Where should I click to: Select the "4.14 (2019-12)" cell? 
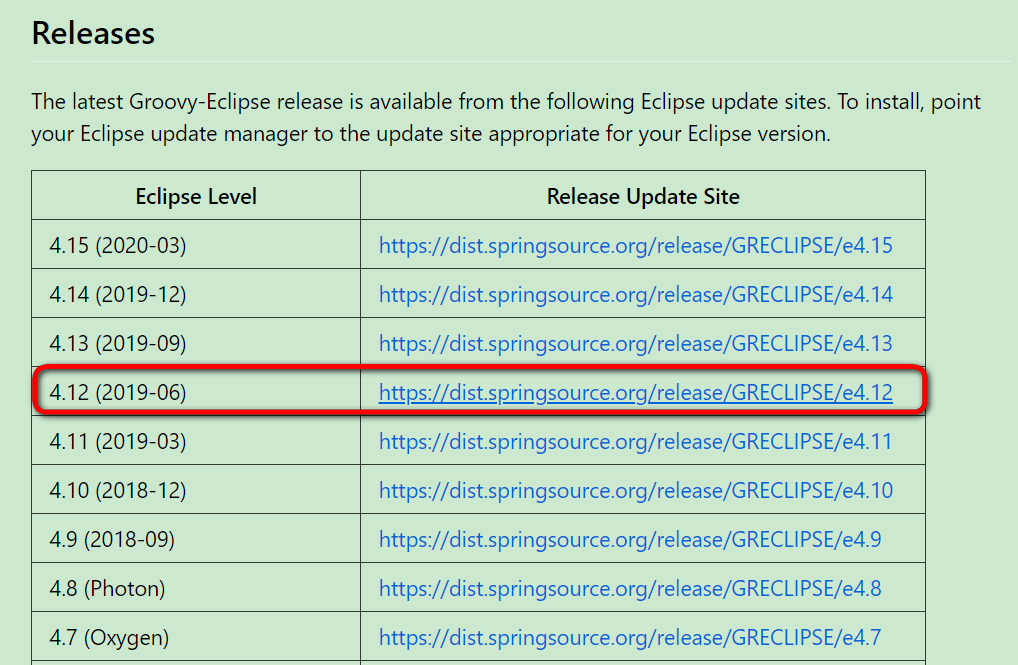[x=196, y=293]
